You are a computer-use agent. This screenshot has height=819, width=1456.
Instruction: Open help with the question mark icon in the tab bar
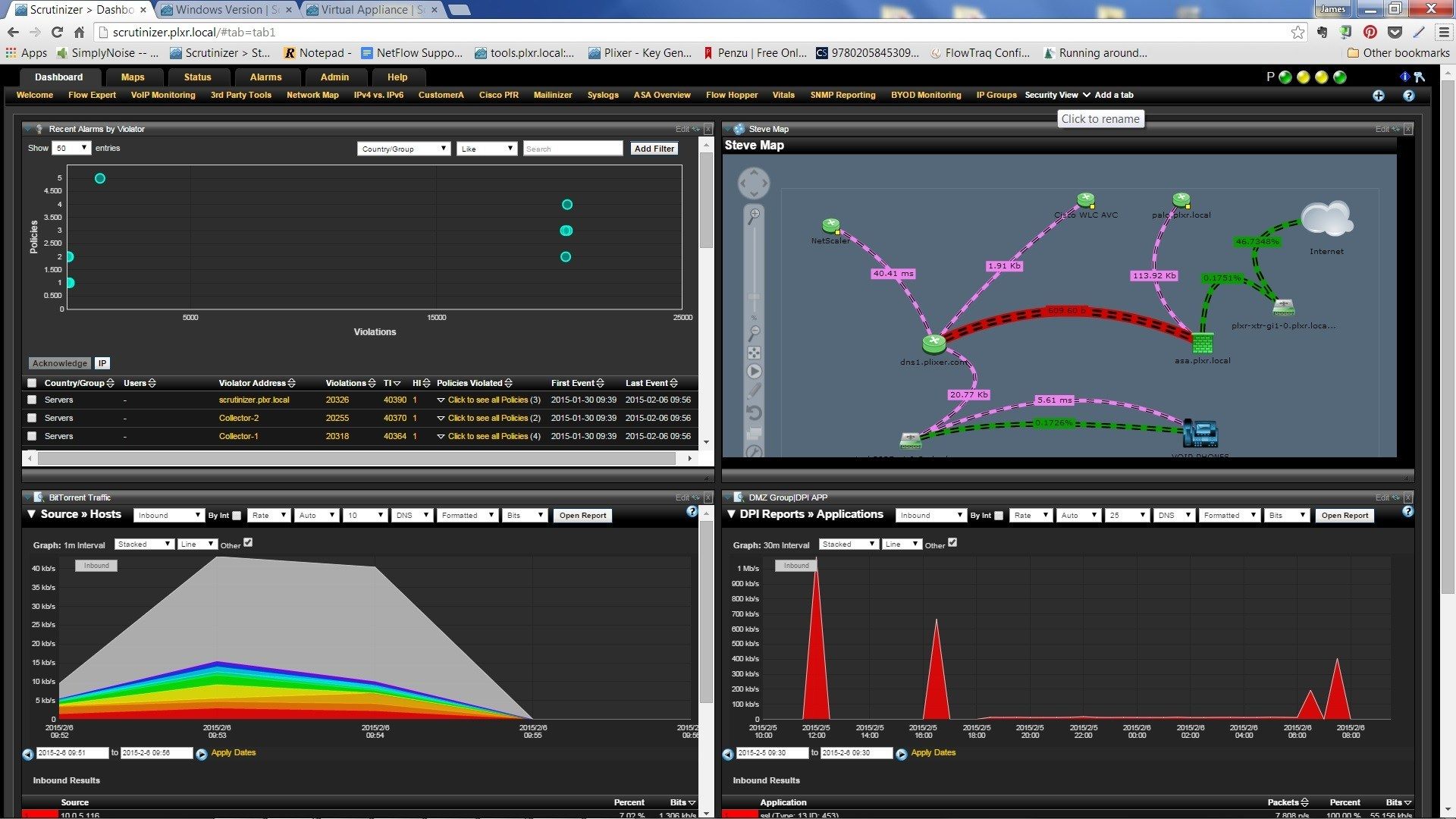coord(1408,96)
